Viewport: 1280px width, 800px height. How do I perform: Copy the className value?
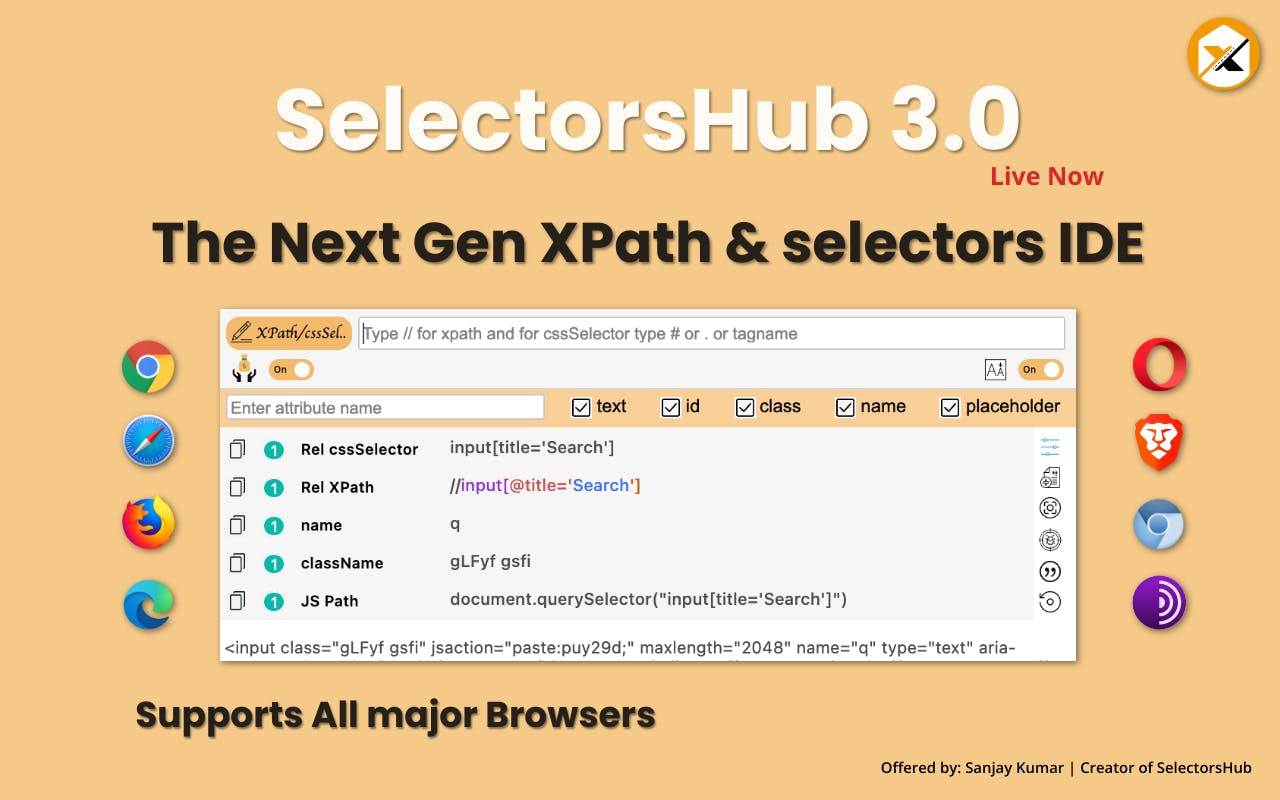point(237,563)
